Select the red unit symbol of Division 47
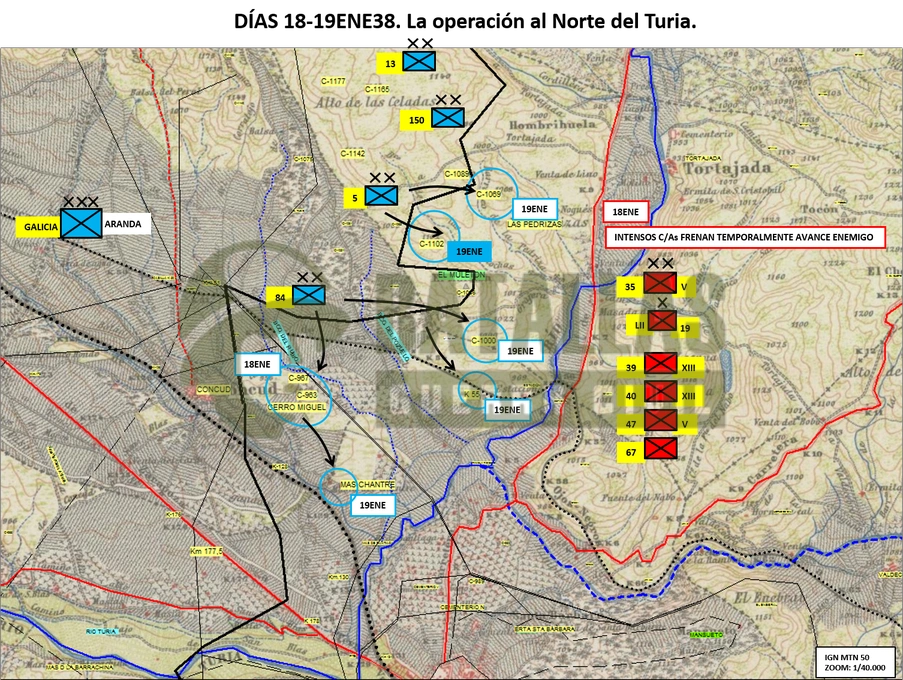903x680 pixels. click(x=660, y=420)
